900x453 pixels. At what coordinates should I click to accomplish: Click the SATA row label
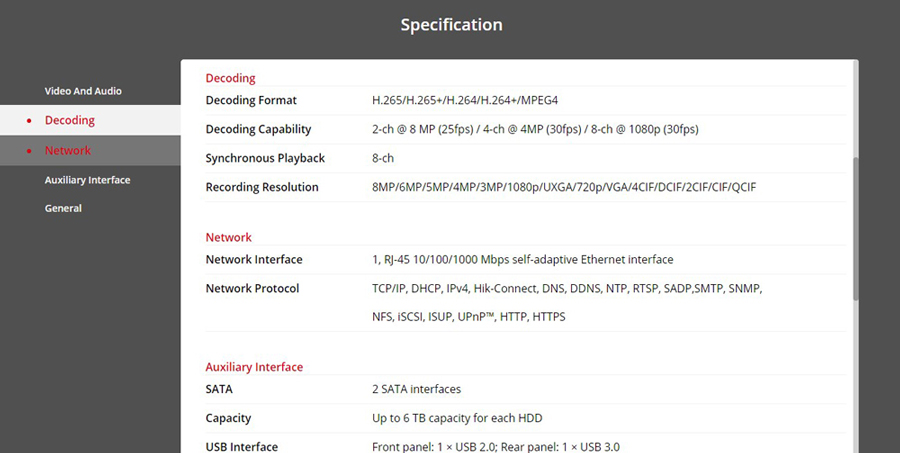click(219, 389)
